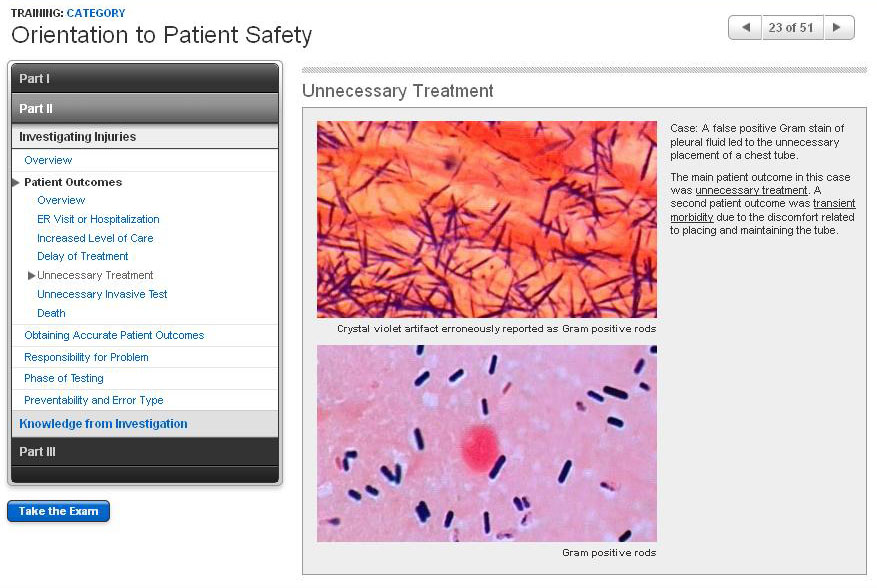The image size is (877, 588).
Task: Open the Investigating Injuries heading
Action: click(x=78, y=137)
